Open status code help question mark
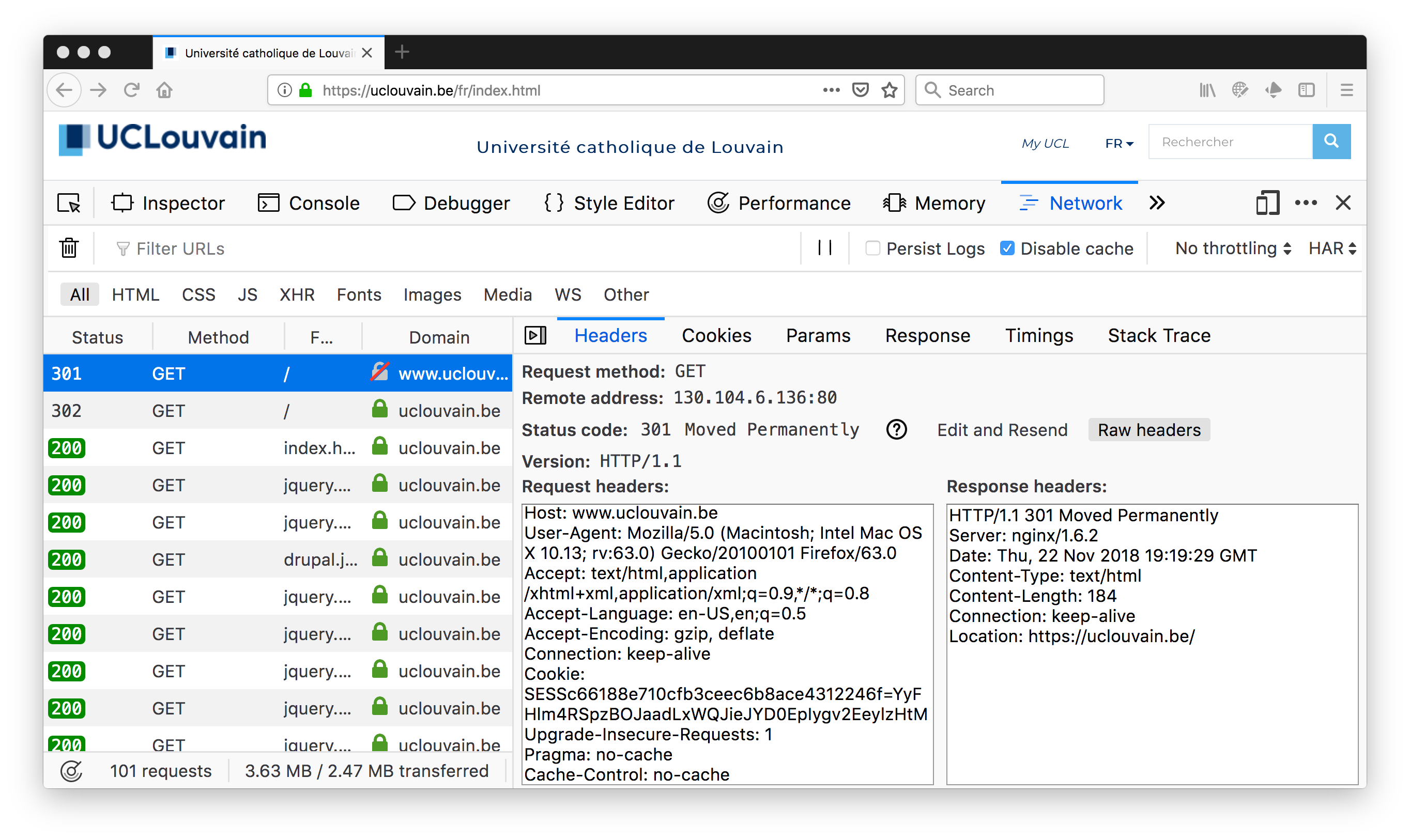Screen dimensions: 1410x840 click(x=896, y=430)
